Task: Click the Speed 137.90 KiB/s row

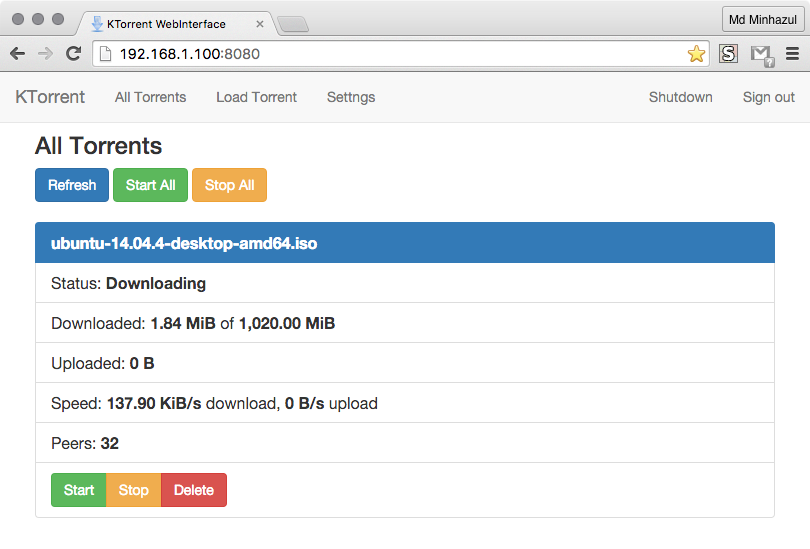Action: [x=405, y=403]
